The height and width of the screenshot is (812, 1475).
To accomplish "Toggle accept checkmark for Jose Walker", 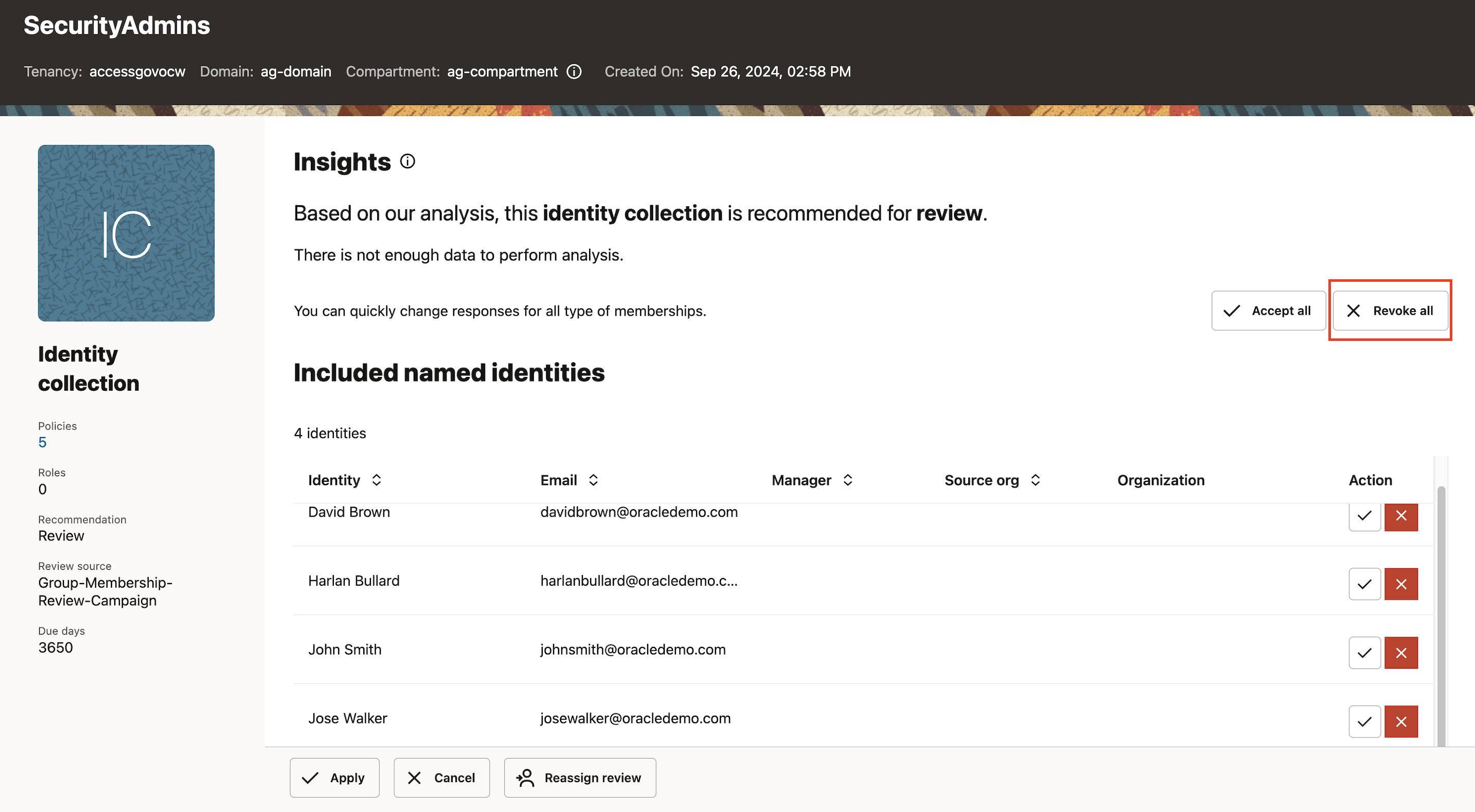I will tap(1364, 721).
